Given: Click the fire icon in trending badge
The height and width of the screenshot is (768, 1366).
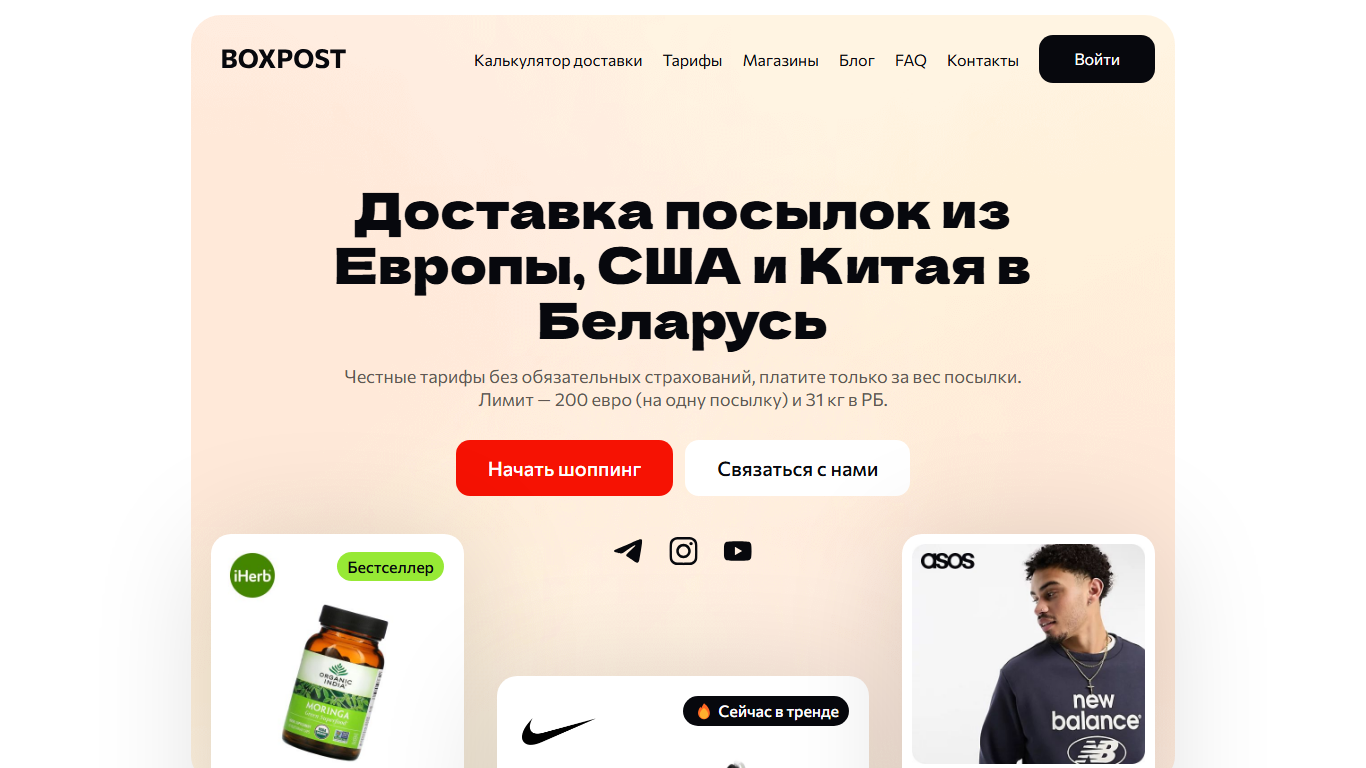Looking at the screenshot, I should (703, 712).
